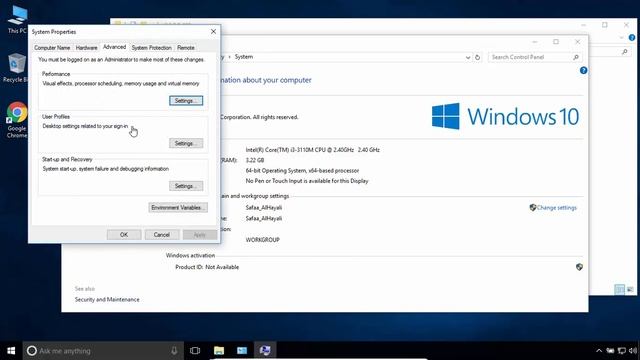The image size is (640, 360).
Task: Select the active System taskbar icon
Action: tap(265, 351)
